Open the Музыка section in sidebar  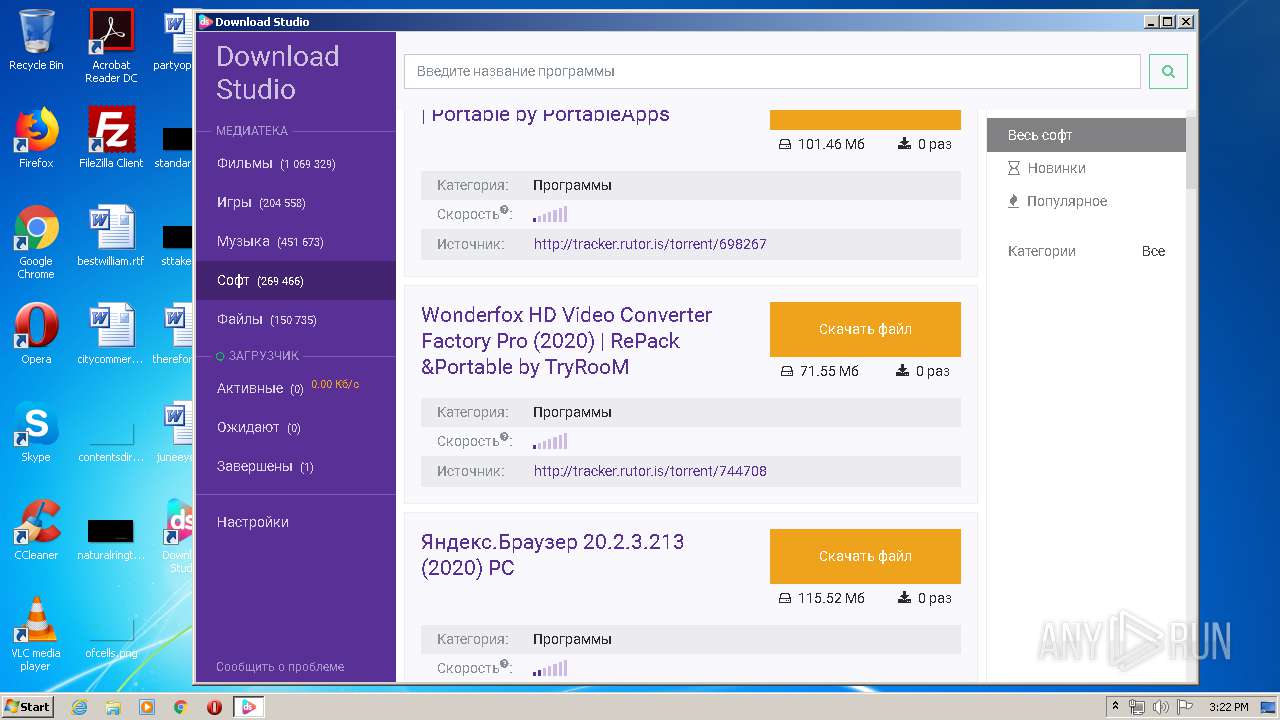tap(296, 241)
